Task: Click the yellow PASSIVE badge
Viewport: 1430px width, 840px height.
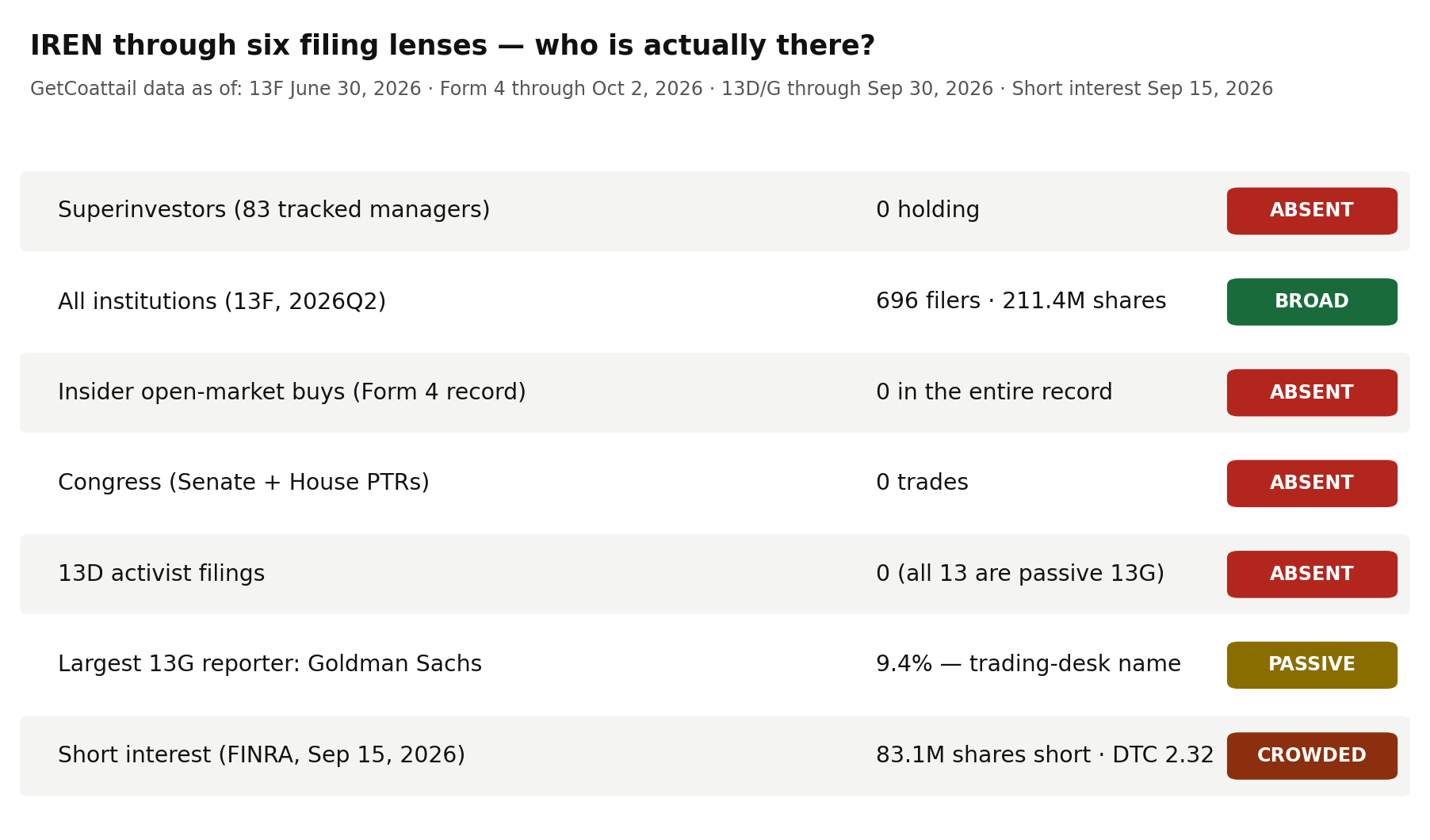Action: pyautogui.click(x=1312, y=665)
